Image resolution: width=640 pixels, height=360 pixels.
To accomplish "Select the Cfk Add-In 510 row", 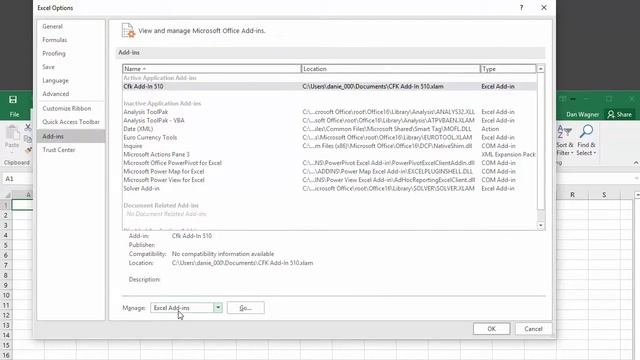I will tap(329, 87).
